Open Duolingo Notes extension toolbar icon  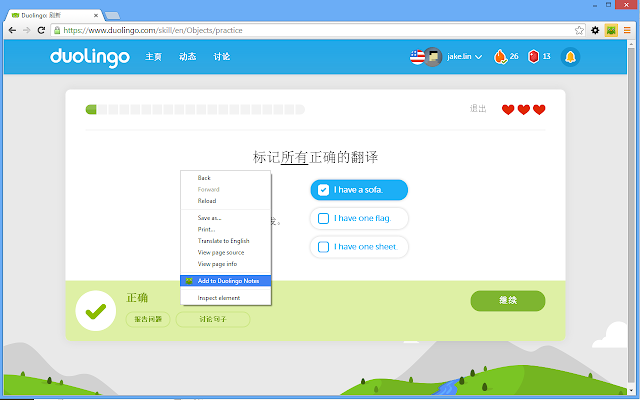pyautogui.click(x=611, y=30)
